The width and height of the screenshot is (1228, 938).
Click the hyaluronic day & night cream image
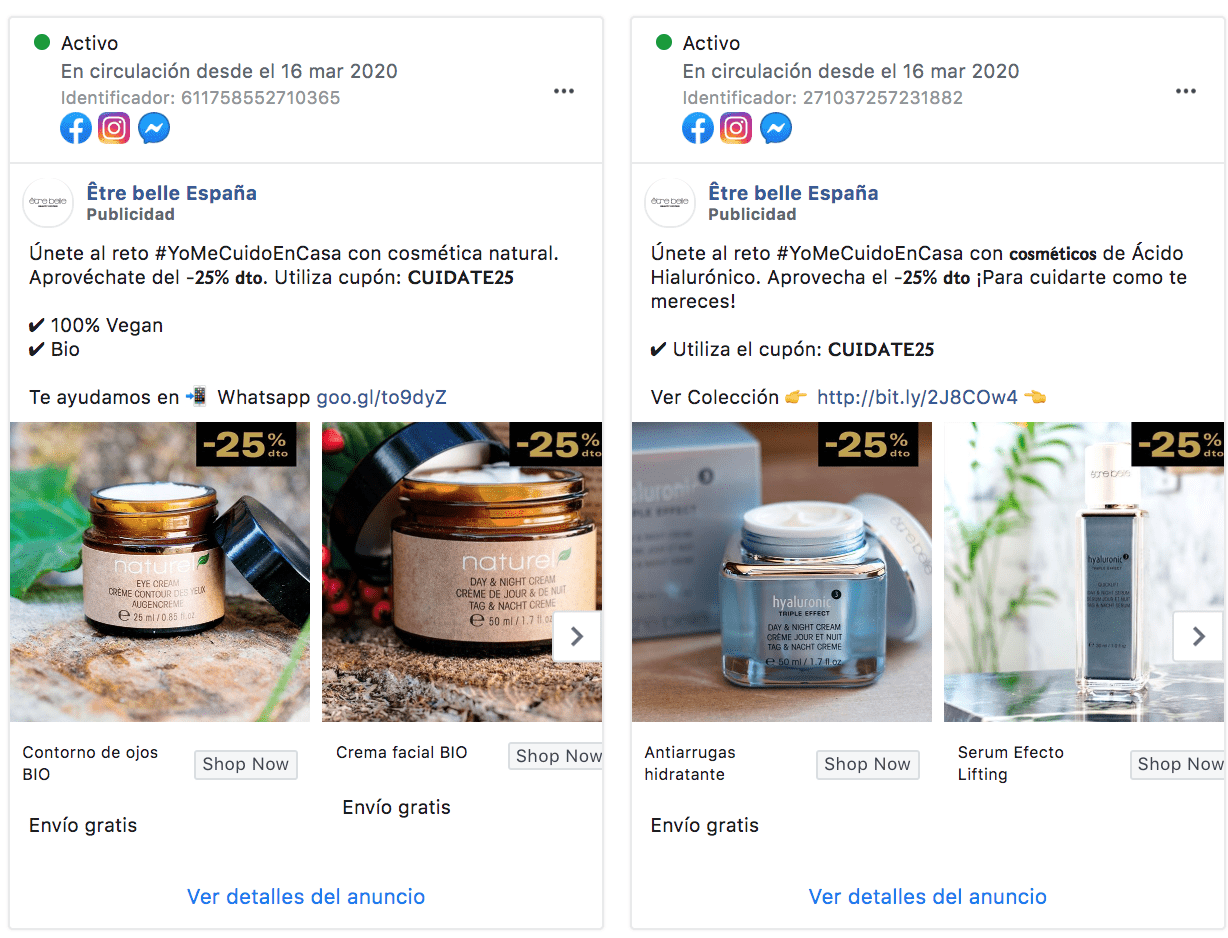(x=782, y=572)
